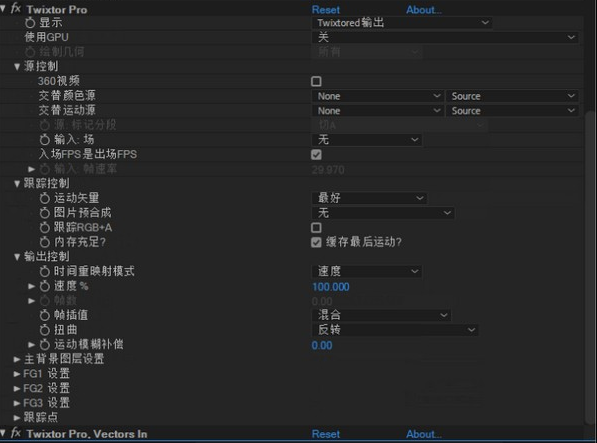Click the 运动模糊补偿 value 0.00

(x=322, y=345)
